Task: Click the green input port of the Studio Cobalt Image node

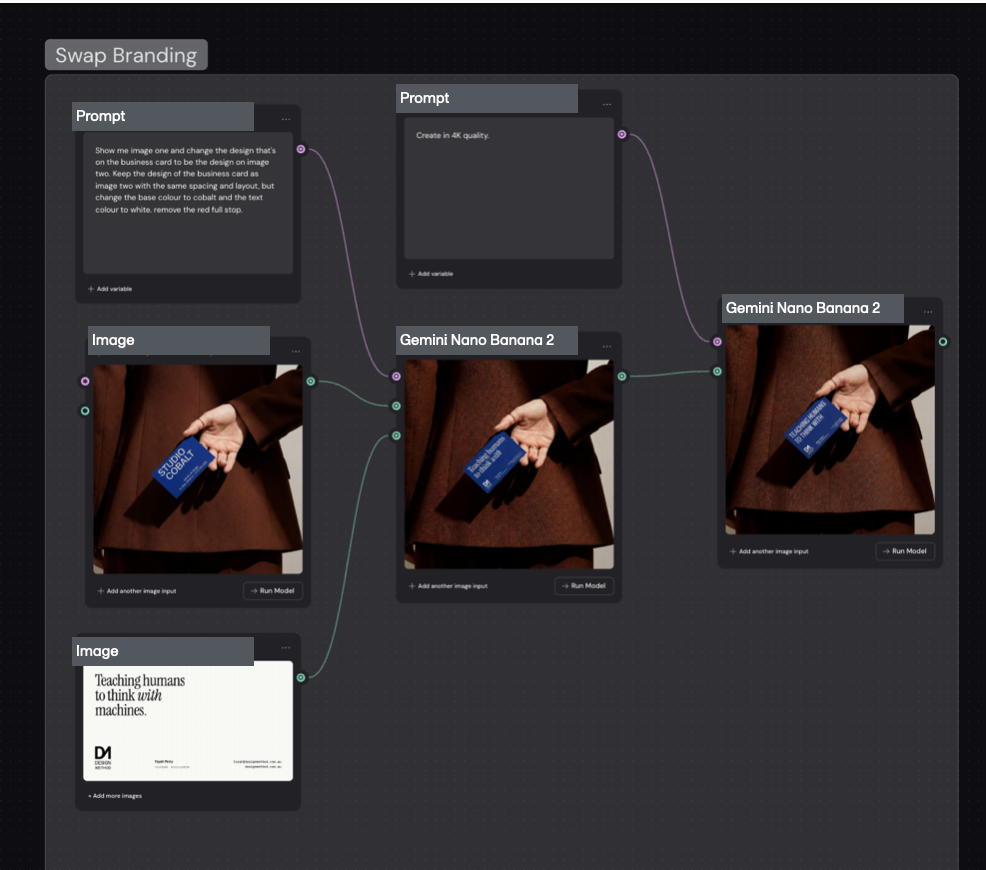Action: pyautogui.click(x=85, y=411)
